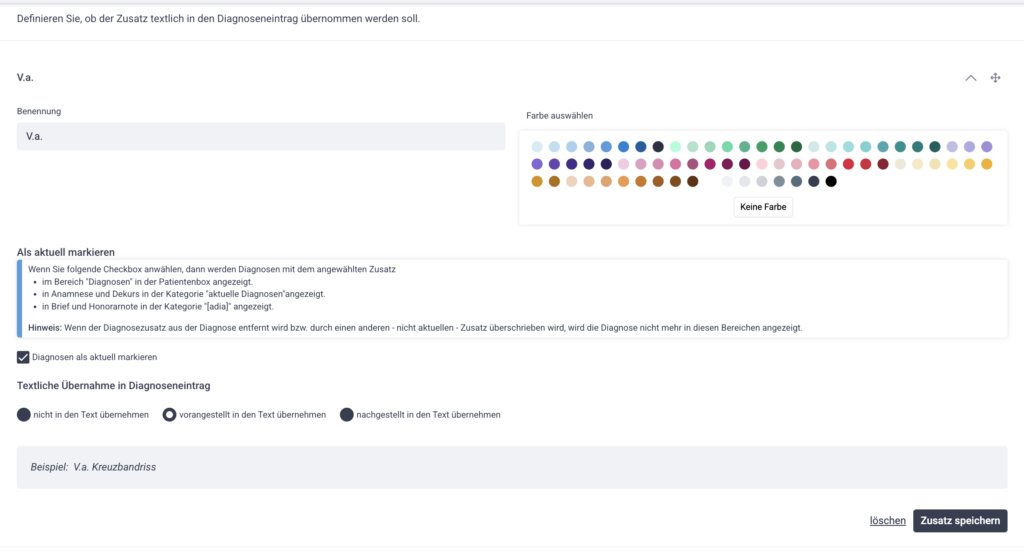This screenshot has width=1024, height=554.
Task: Select the lightest grey color swatch
Action: 727,181
